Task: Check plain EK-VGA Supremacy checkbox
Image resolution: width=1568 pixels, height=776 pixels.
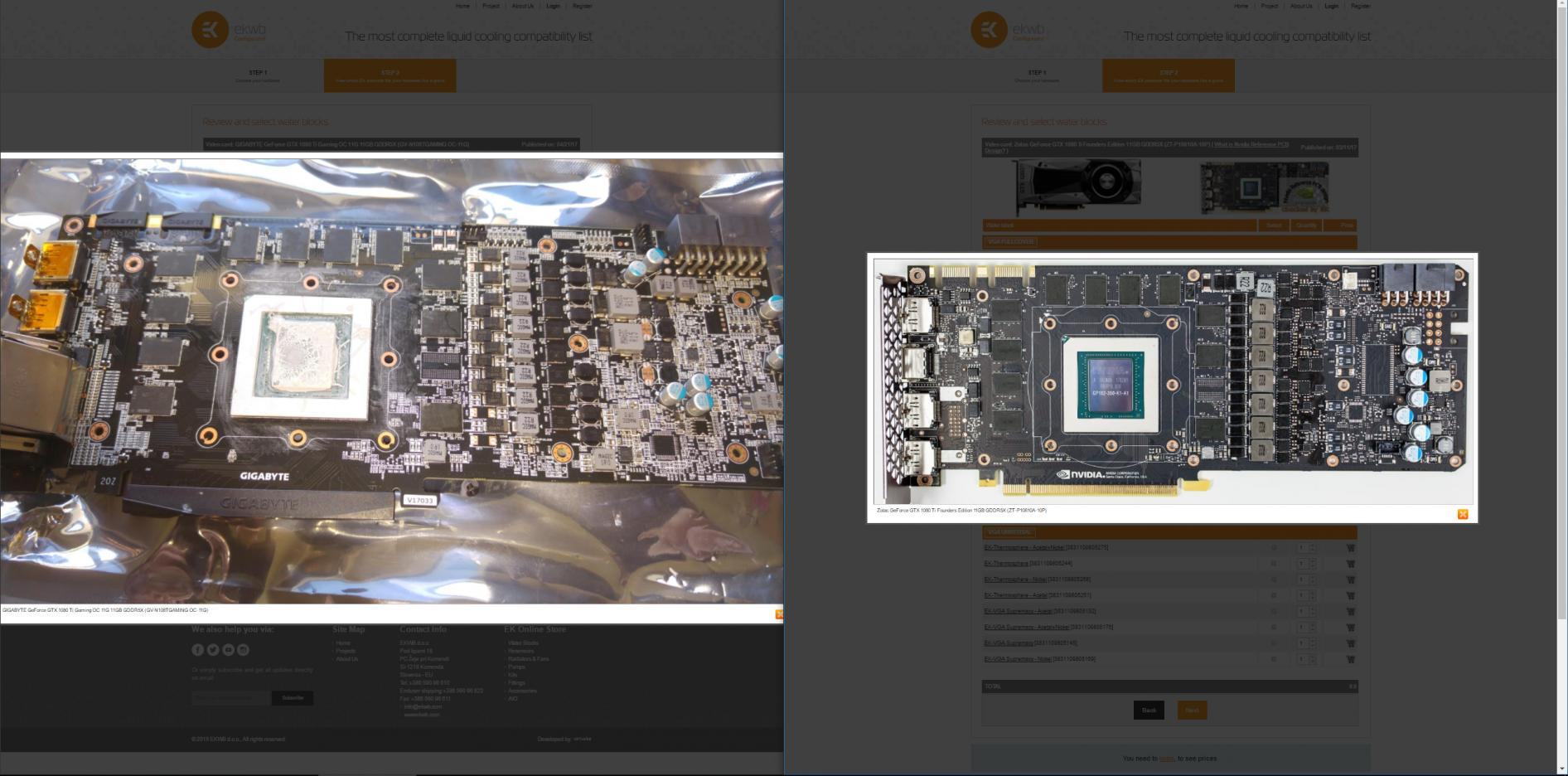Action: tap(1274, 643)
